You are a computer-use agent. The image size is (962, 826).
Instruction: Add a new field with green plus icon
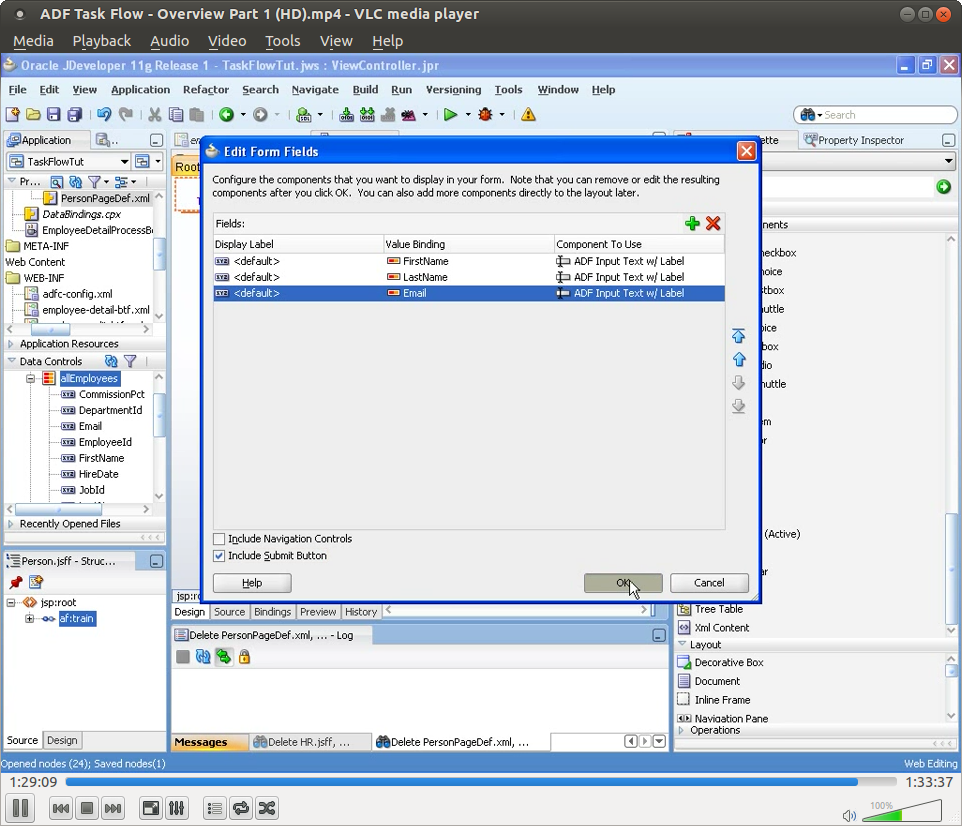[x=692, y=224]
